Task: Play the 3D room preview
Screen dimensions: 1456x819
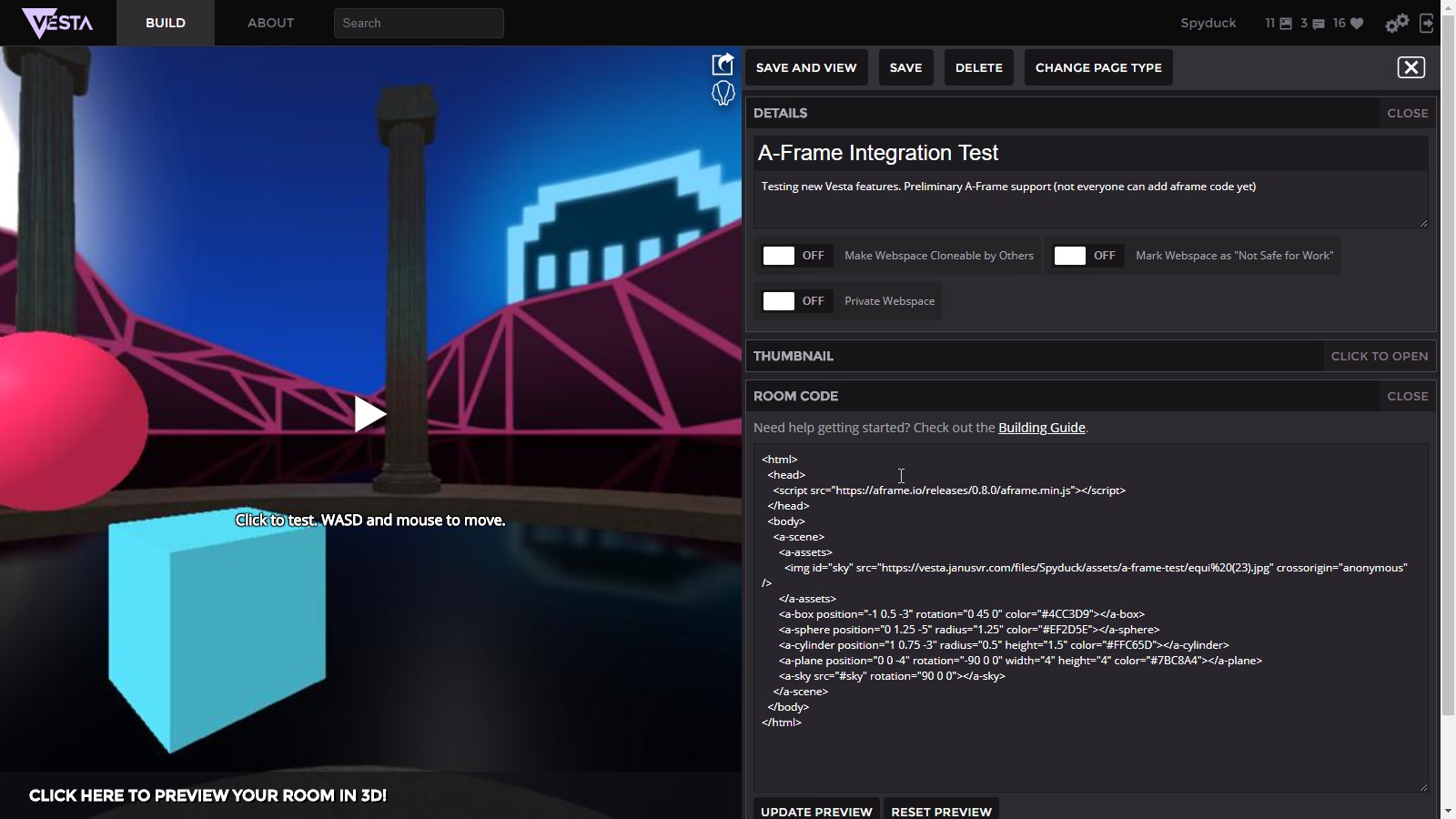Action: (369, 414)
